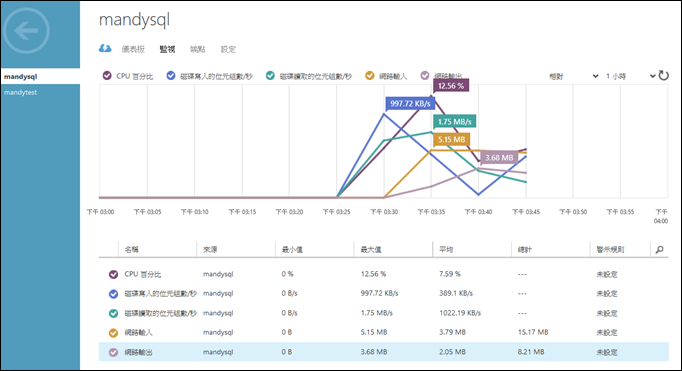The height and width of the screenshot is (371, 682).
Task: Click the circular back arrow button
Action: (26, 30)
